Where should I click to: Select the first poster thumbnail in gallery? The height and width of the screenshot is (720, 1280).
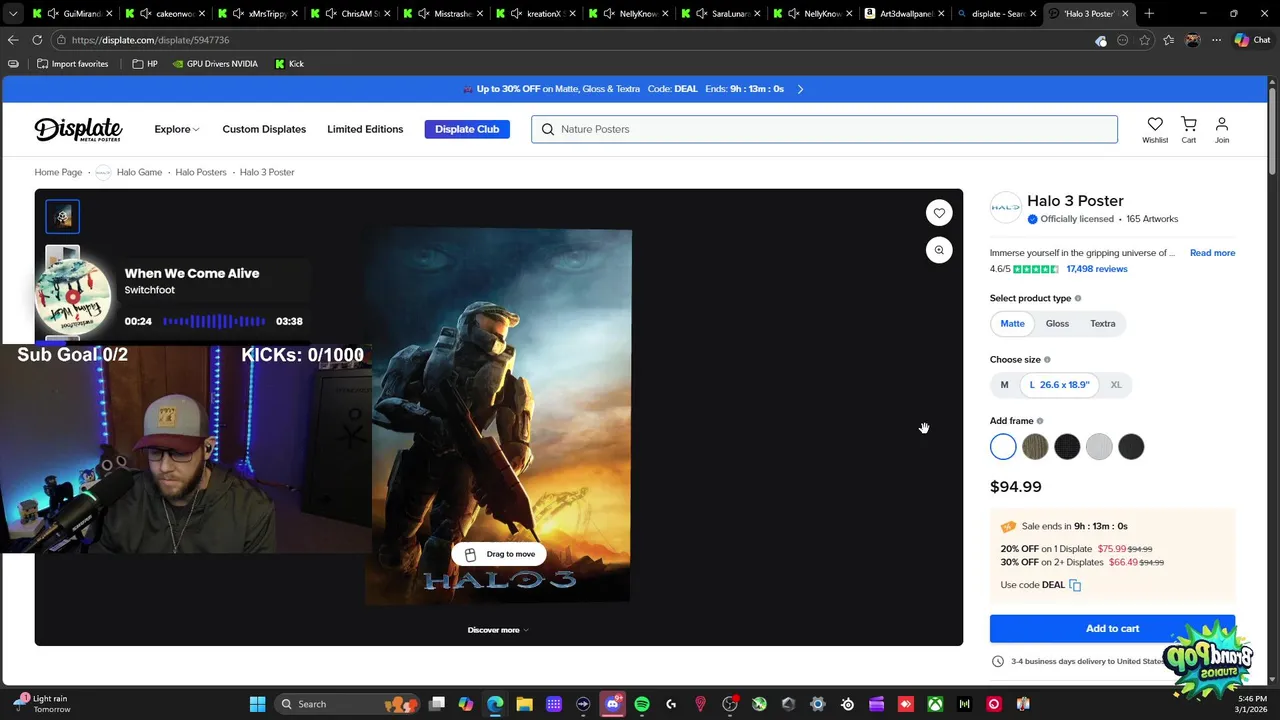point(62,216)
